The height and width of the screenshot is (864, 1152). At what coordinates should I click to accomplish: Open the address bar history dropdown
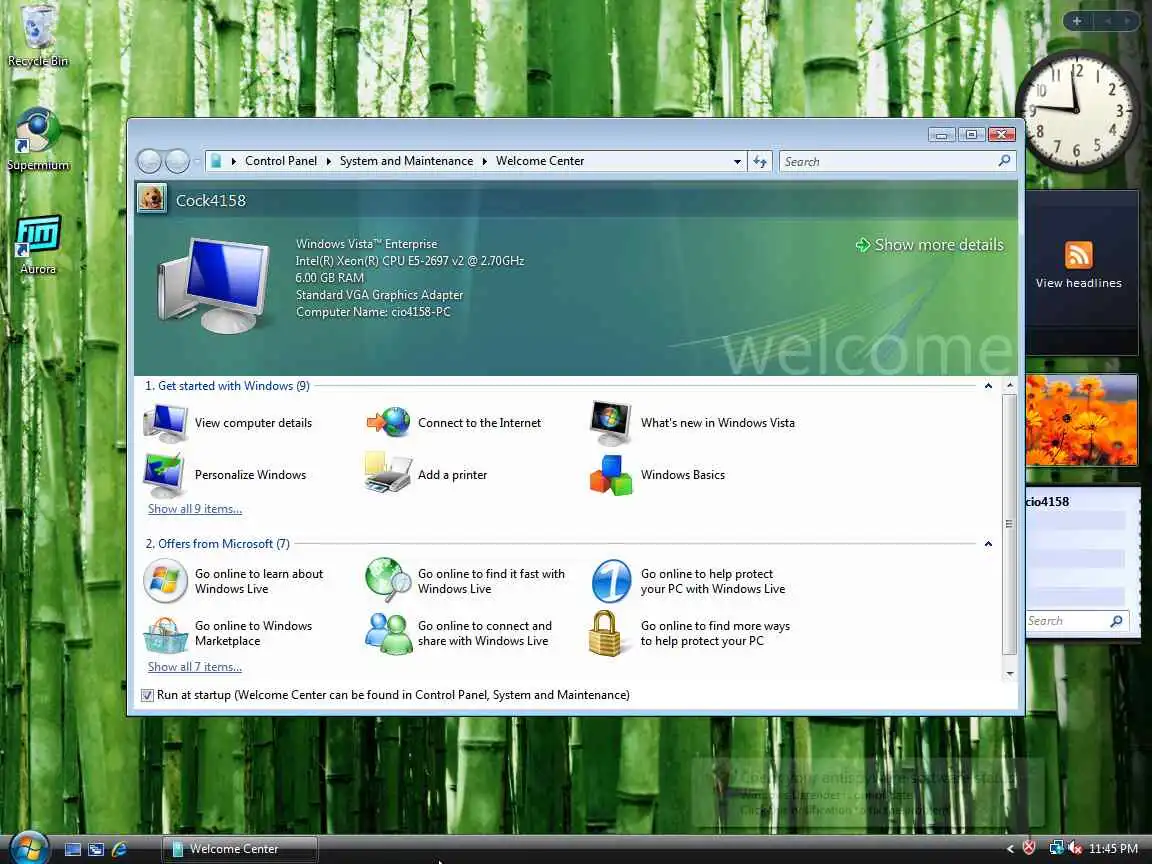coord(737,162)
